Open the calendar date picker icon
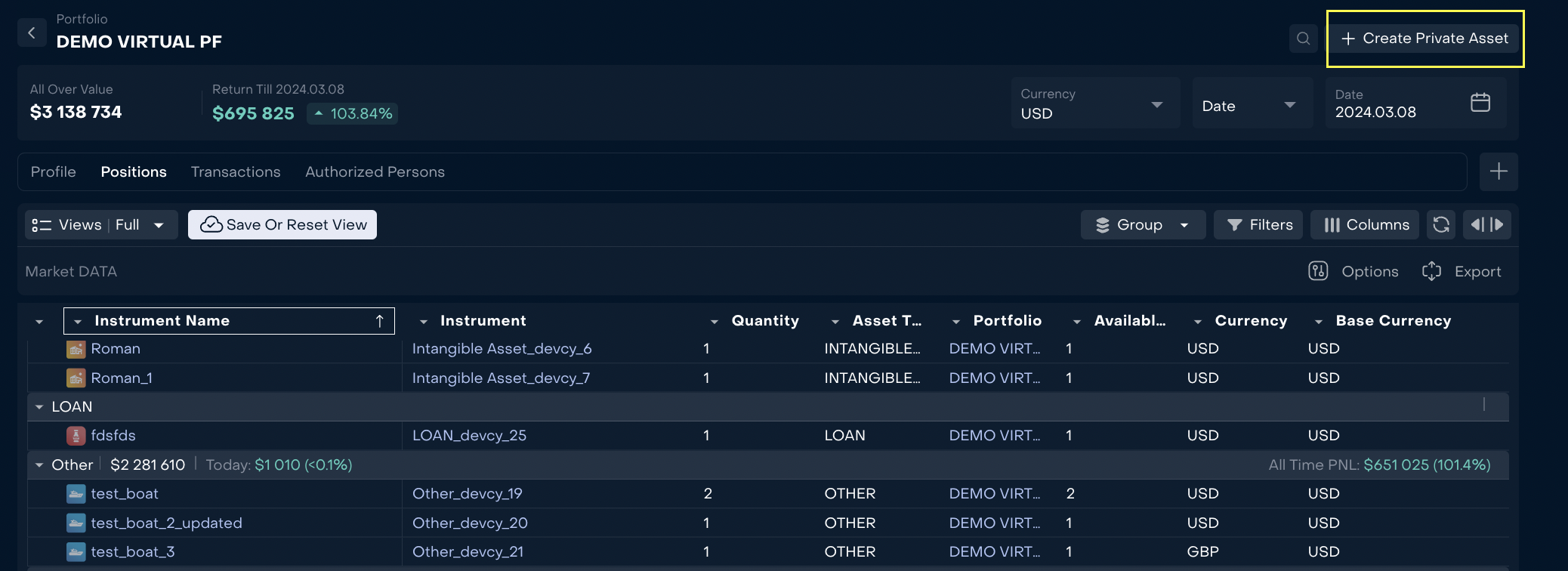This screenshot has width=1568, height=571. pyautogui.click(x=1480, y=103)
